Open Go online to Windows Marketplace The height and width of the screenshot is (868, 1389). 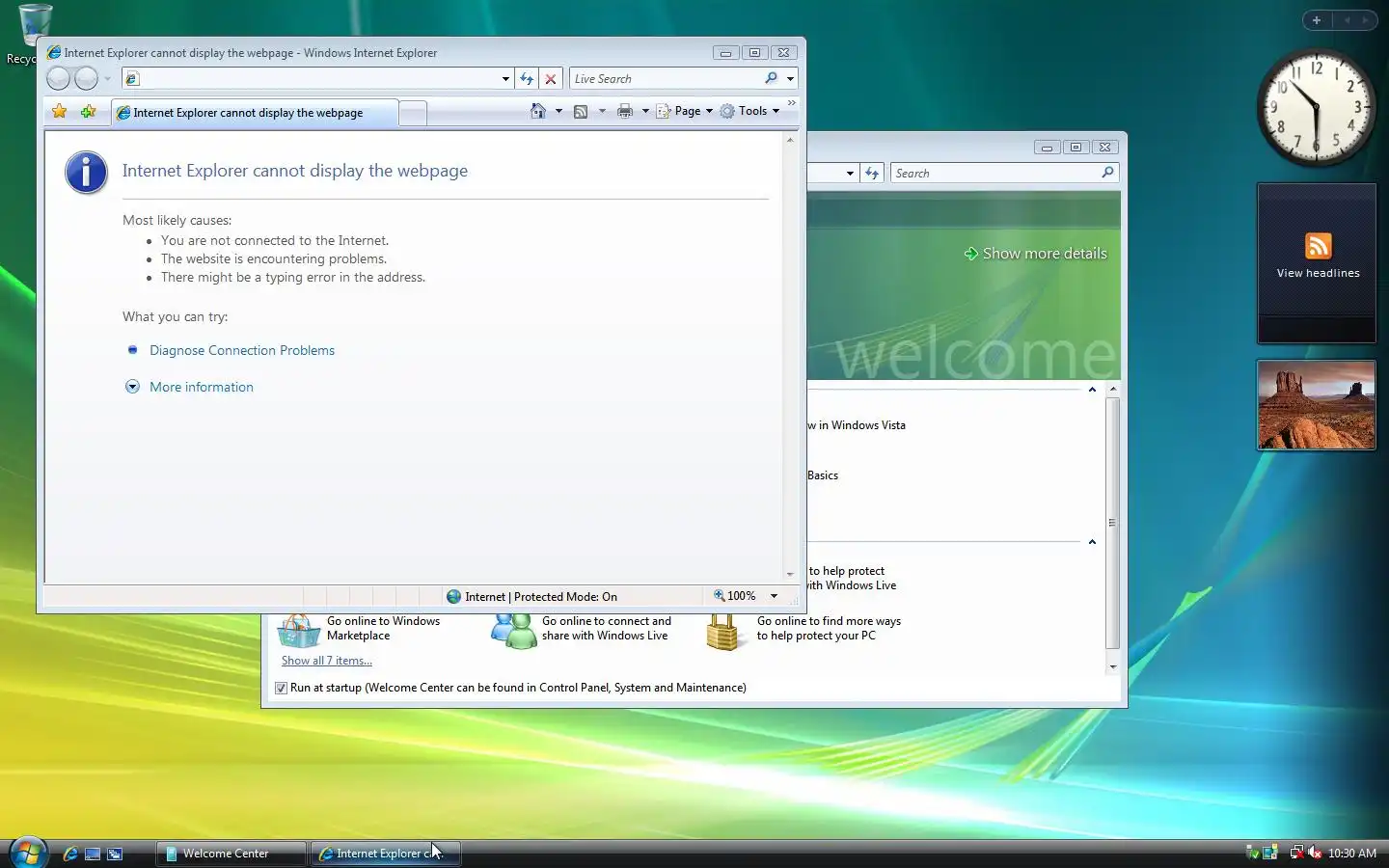point(383,628)
